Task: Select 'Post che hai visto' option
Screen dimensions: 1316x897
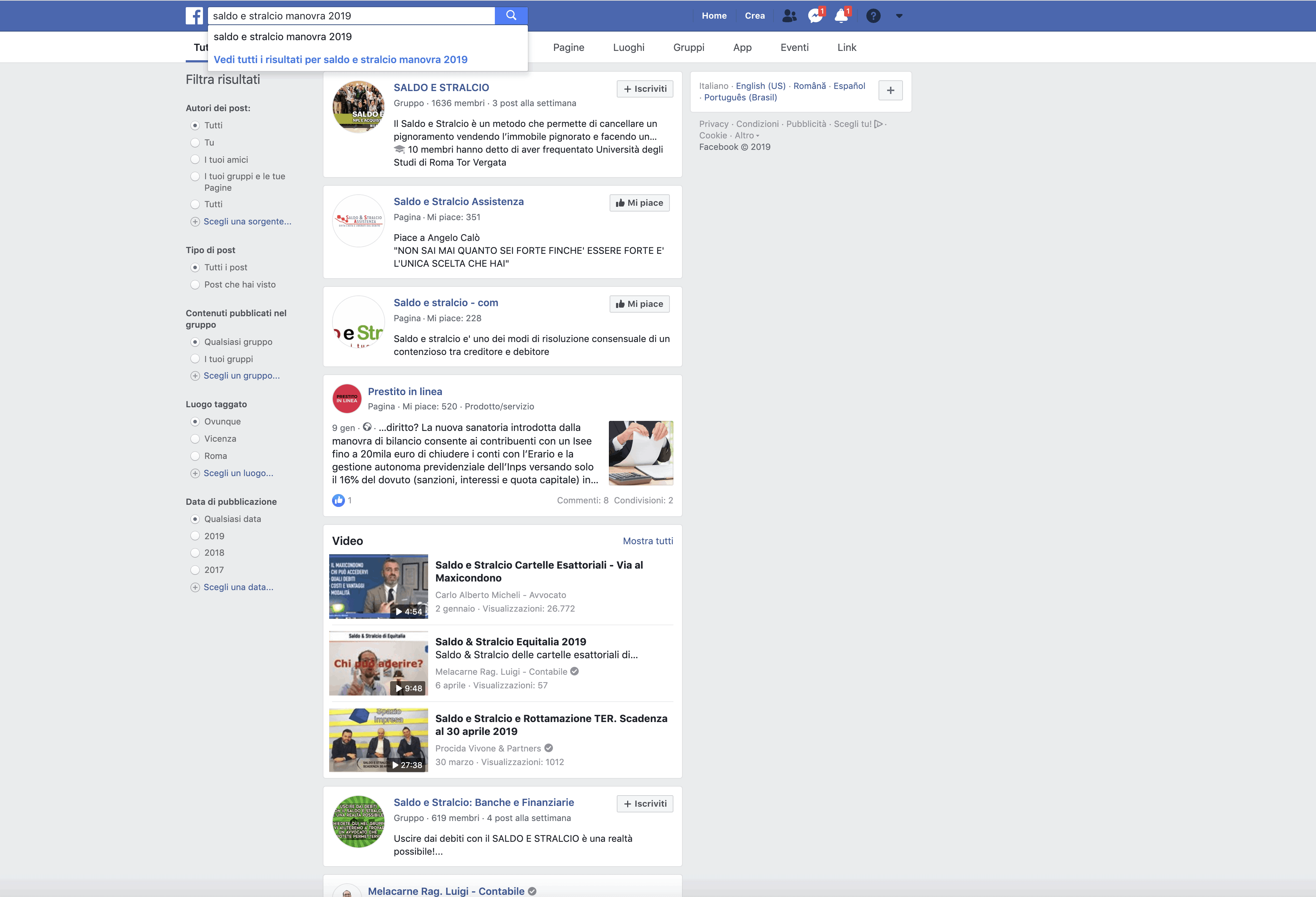Action: [x=195, y=285]
